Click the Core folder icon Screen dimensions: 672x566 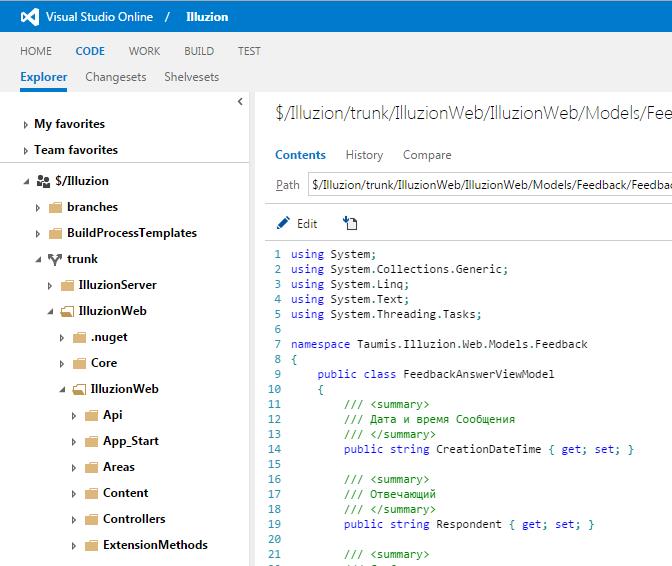[79, 363]
